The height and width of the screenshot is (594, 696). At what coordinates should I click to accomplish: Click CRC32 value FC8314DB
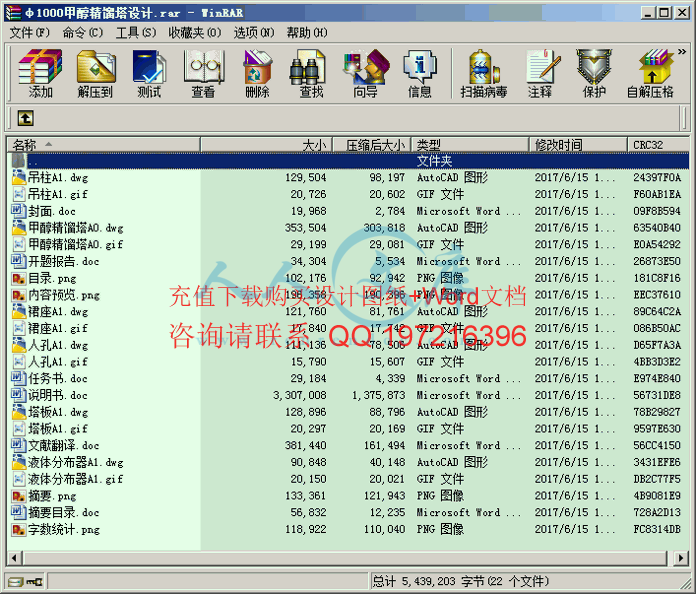pyautogui.click(x=657, y=529)
